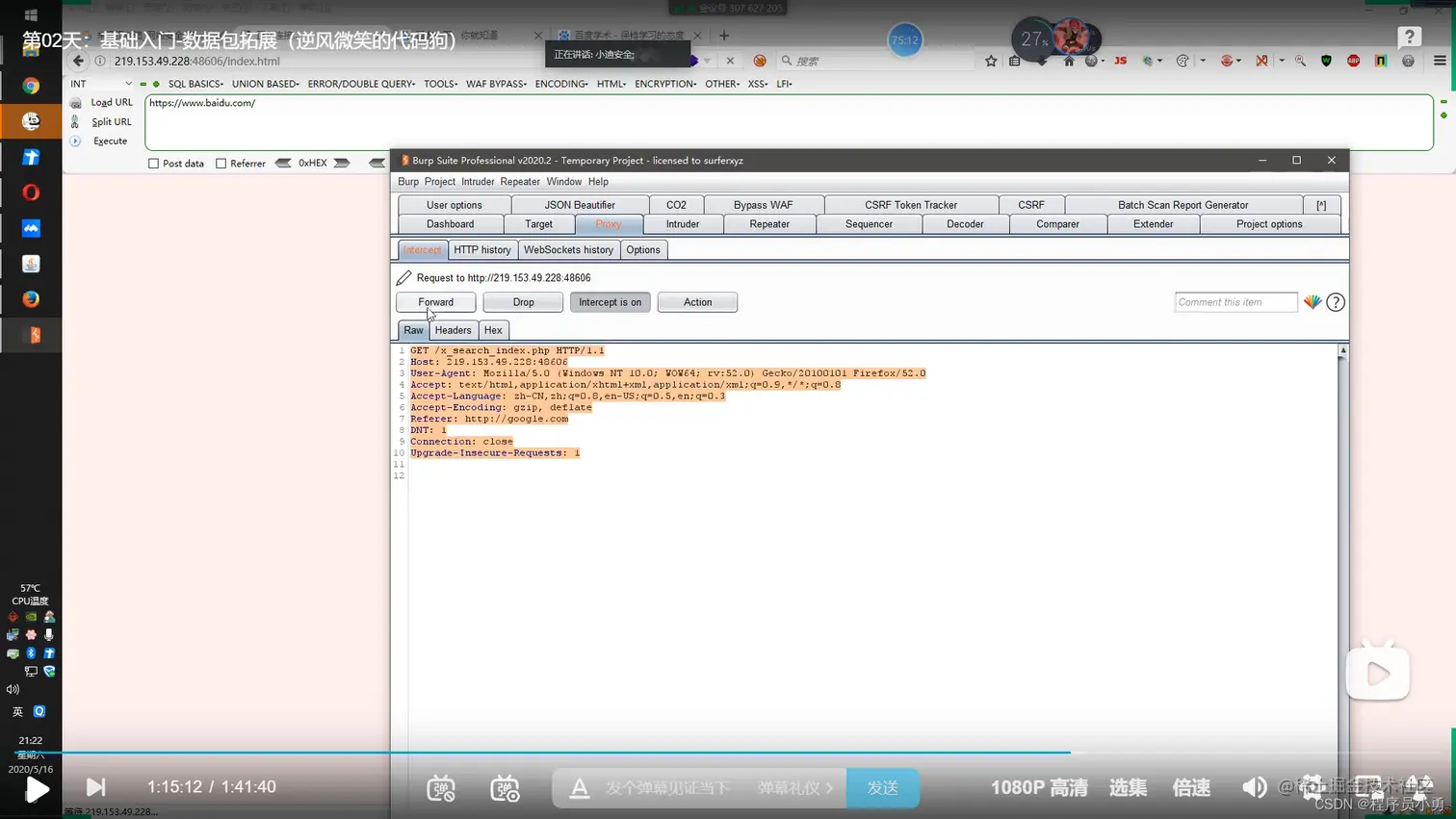
Task: Click the Burp request vertical scrollbar up arrow
Action: click(x=1342, y=351)
